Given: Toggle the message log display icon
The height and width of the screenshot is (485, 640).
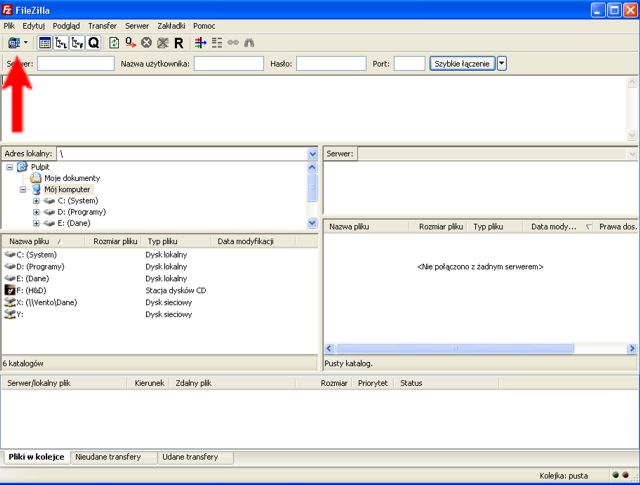Looking at the screenshot, I should click(x=45, y=42).
